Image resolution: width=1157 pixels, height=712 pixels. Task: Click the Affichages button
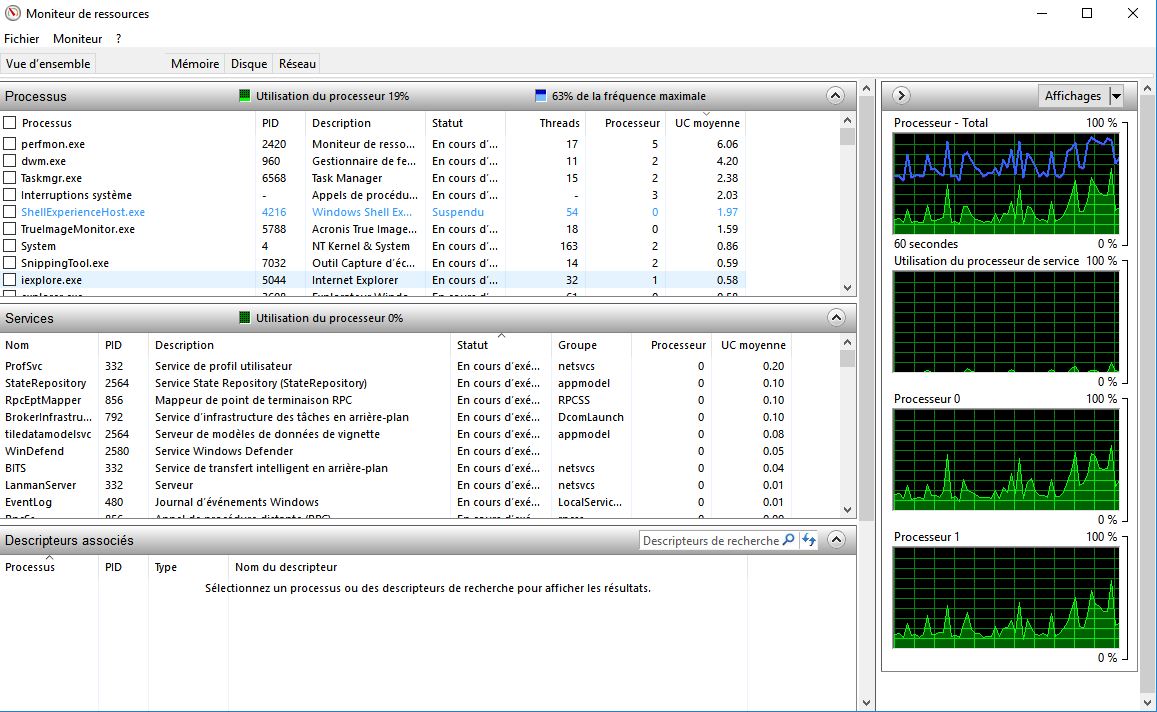[1072, 96]
